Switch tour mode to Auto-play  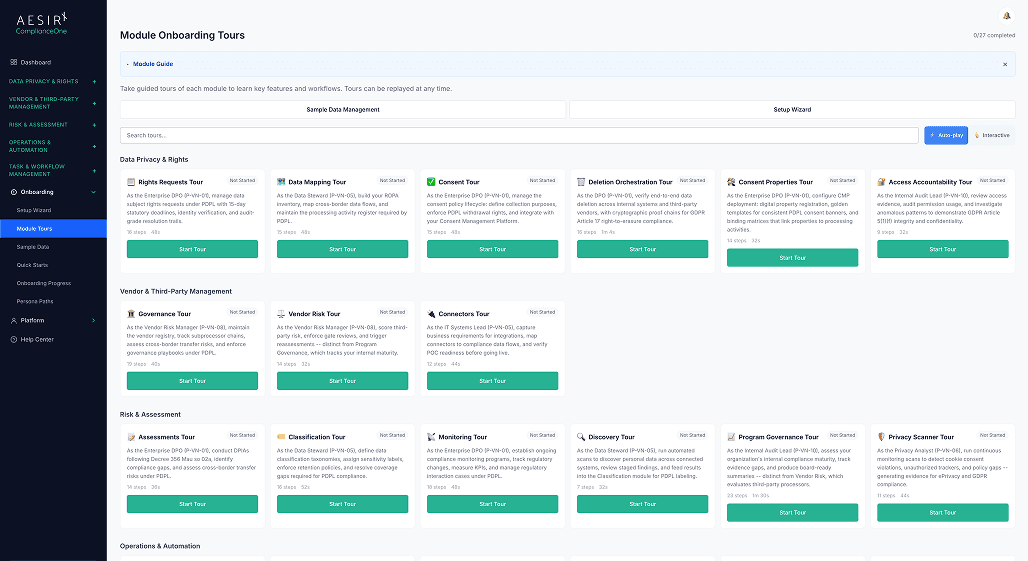point(945,135)
